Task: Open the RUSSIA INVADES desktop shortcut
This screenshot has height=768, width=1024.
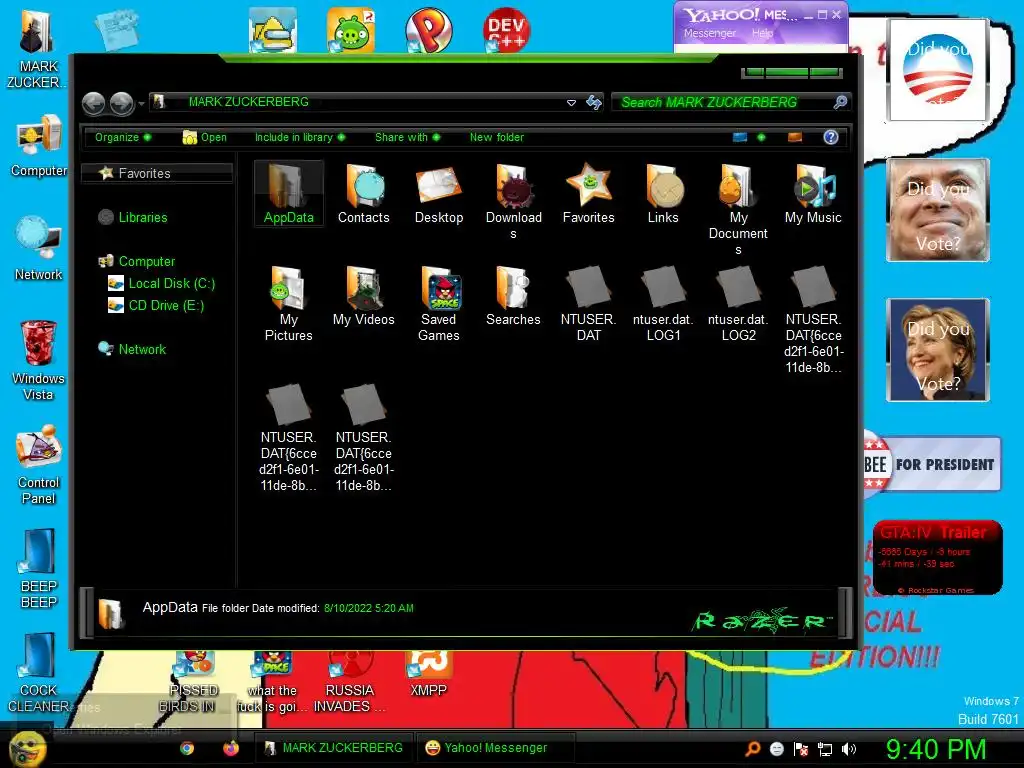Action: click(x=349, y=682)
